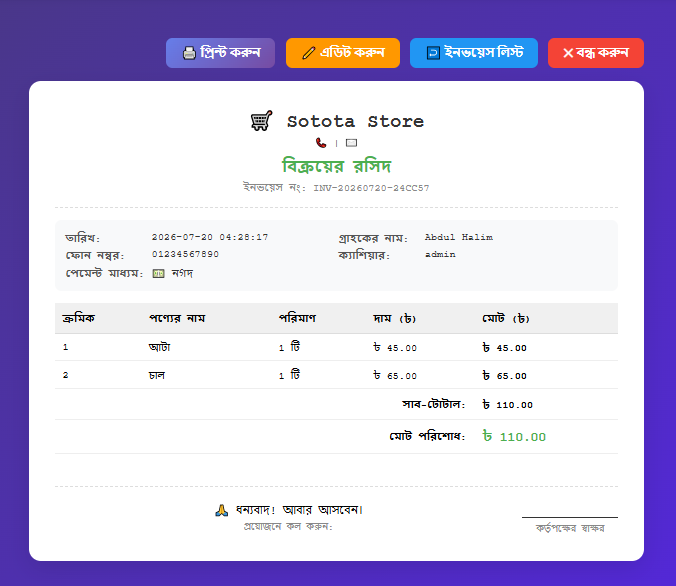The width and height of the screenshot is (676, 586).
Task: Open the ইনভয়েস লিস্ট invoice list
Action: [474, 53]
